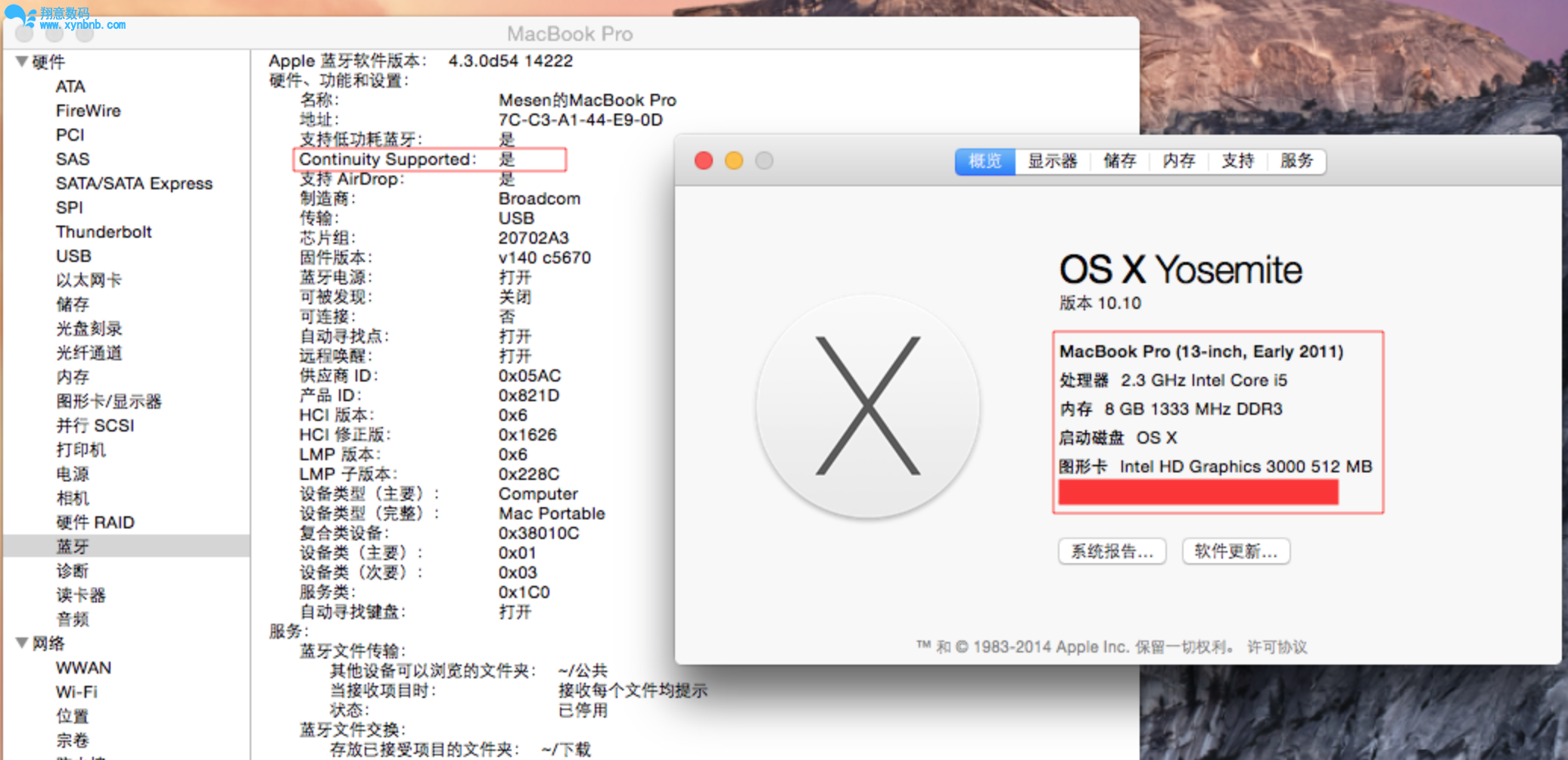The image size is (1568, 760).
Task: Collapse the 硬件 hardware tree section
Action: (22, 61)
